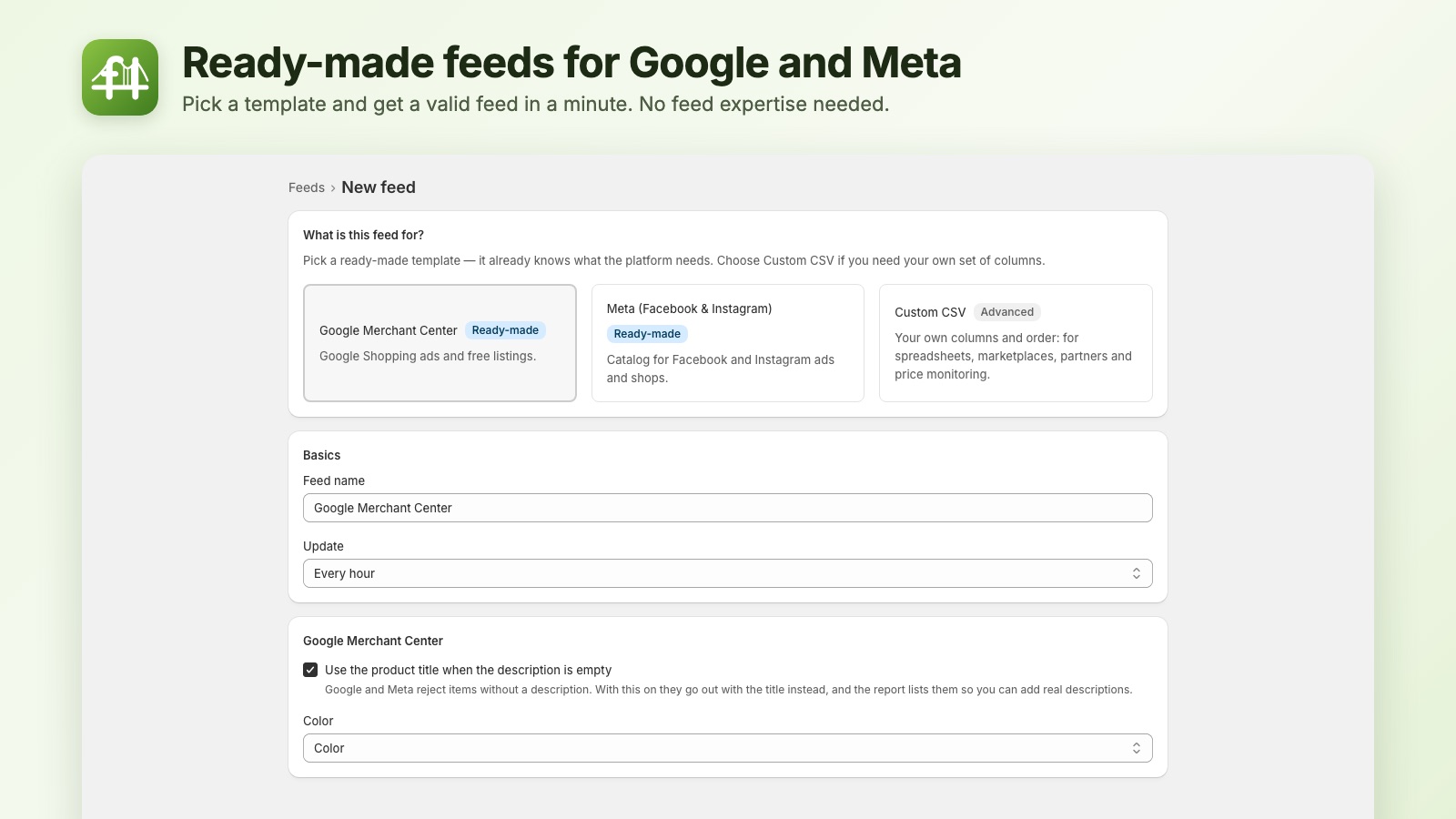Choose the Meta (Facebook & Instagram) template card
Image resolution: width=1456 pixels, height=819 pixels.
tap(728, 343)
